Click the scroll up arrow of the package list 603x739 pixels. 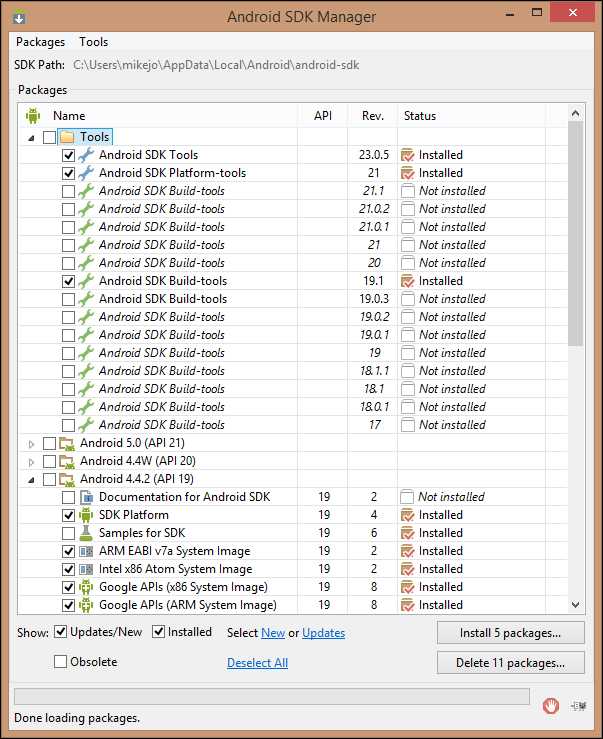click(x=575, y=113)
